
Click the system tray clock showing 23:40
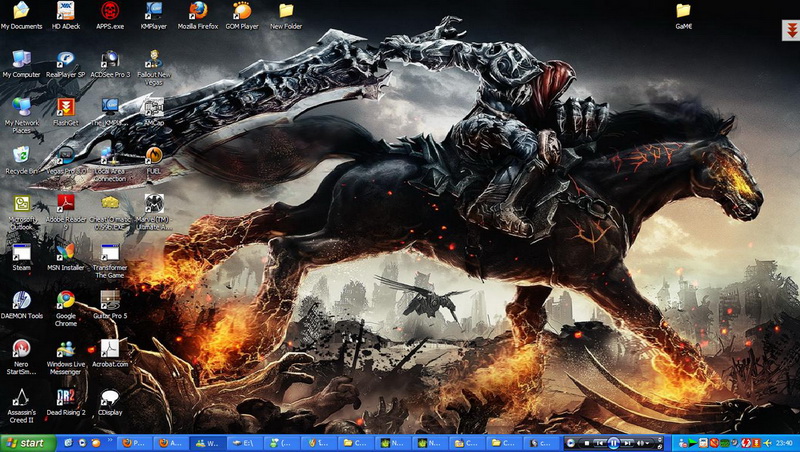(784, 443)
